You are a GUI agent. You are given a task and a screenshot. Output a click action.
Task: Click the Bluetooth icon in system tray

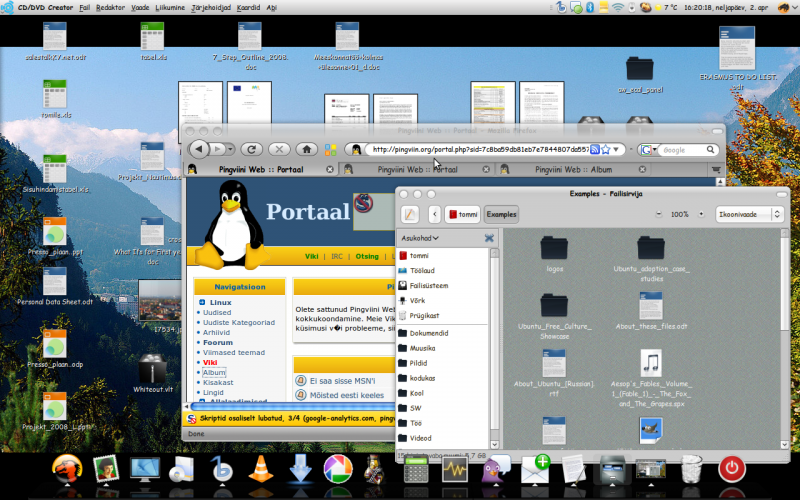click(x=590, y=7)
